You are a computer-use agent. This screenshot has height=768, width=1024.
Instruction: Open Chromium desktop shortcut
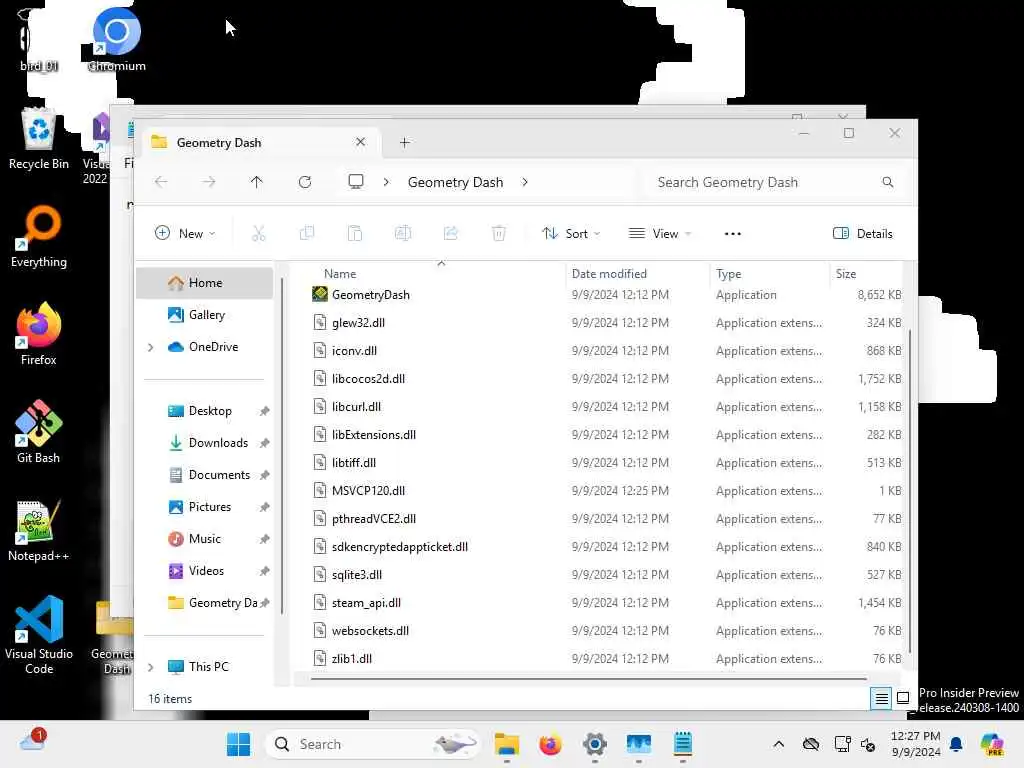(116, 39)
